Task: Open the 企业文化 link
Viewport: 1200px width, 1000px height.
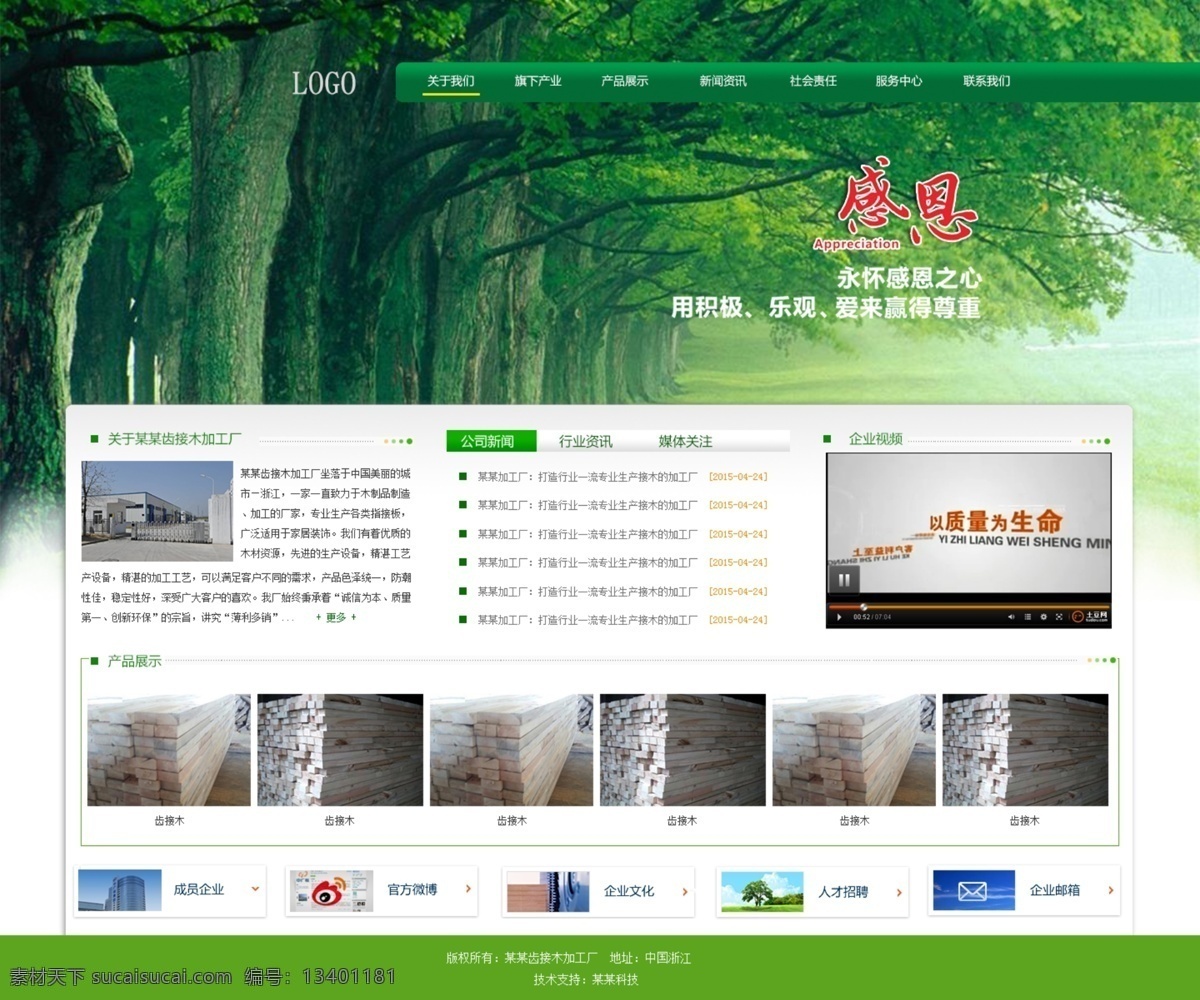Action: pyautogui.click(x=629, y=891)
